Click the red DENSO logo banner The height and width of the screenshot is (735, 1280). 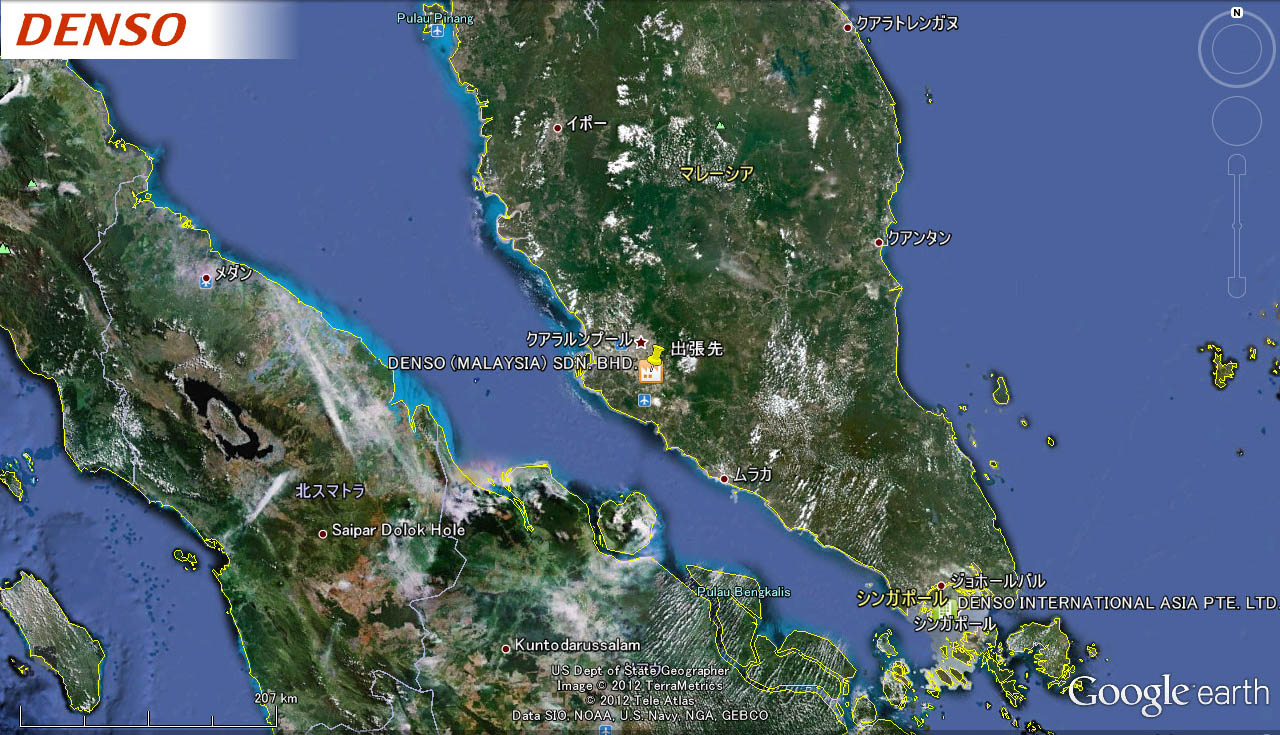coord(102,30)
